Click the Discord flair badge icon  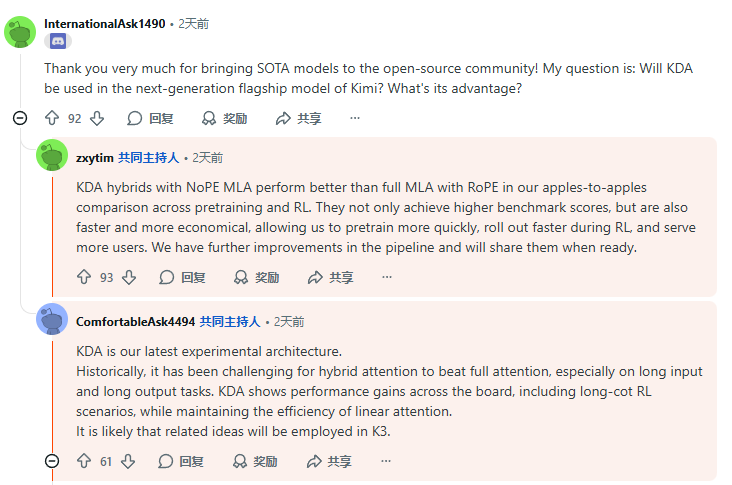point(57,42)
